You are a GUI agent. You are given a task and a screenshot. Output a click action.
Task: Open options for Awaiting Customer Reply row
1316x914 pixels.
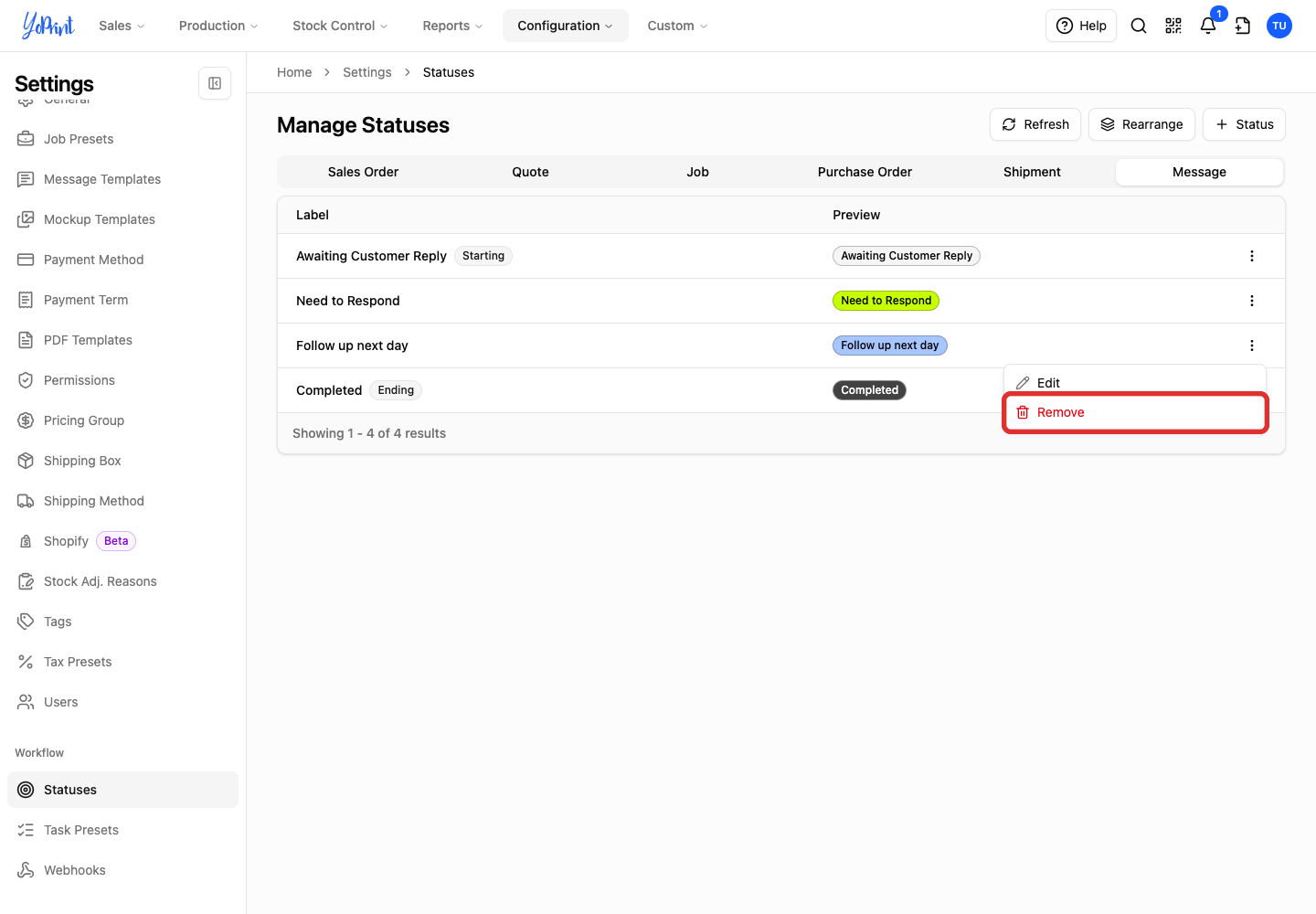1252,256
